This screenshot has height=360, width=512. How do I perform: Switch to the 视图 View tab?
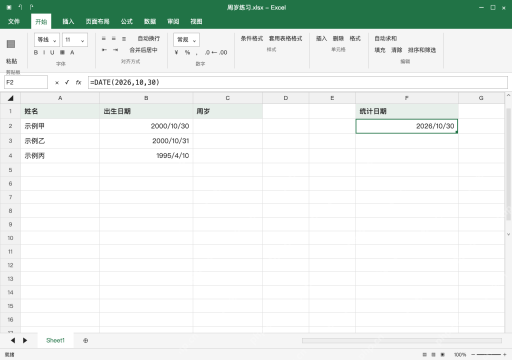tap(196, 21)
